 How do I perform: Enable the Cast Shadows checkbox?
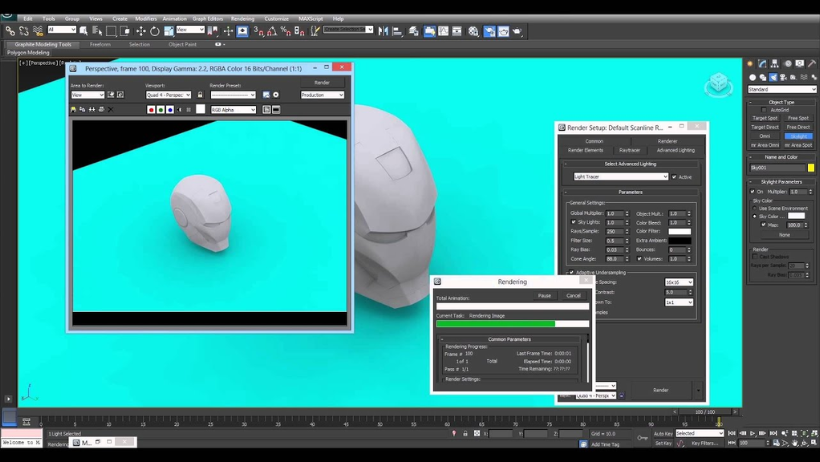pos(755,257)
